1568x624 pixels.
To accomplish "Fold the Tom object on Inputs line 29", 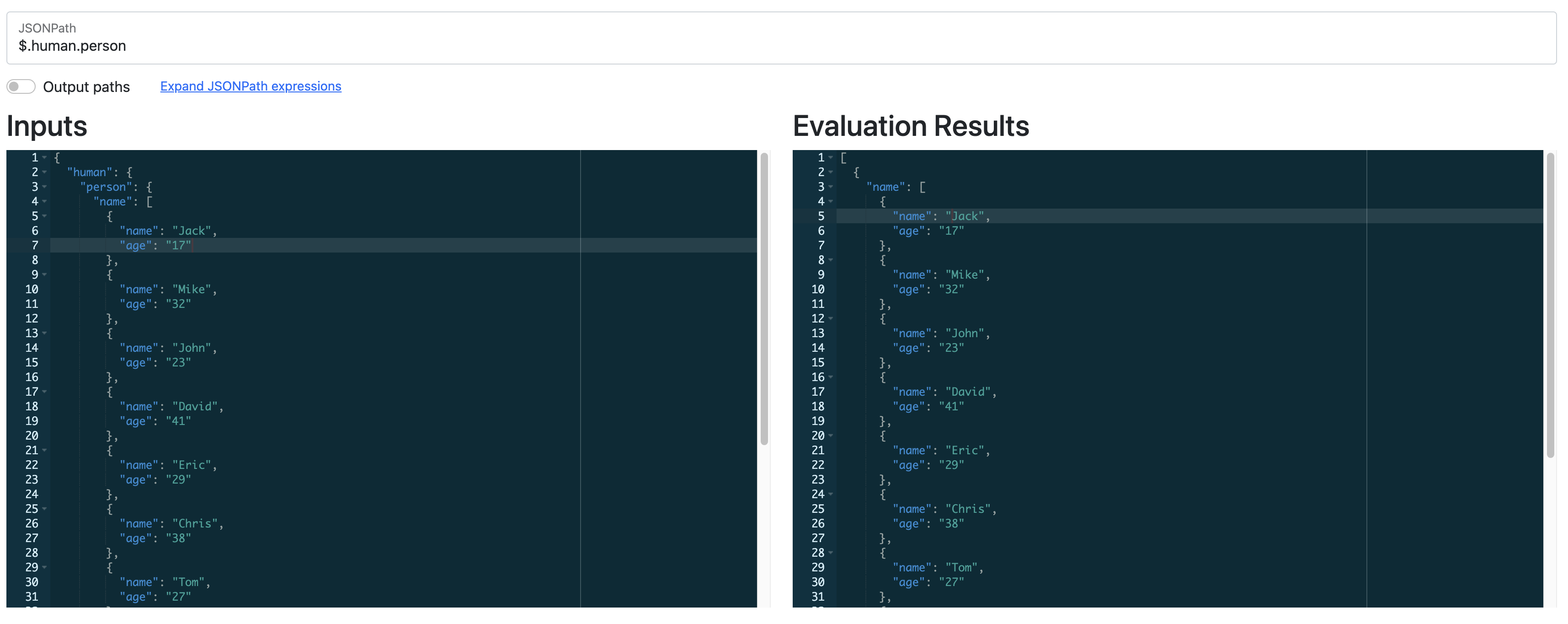I will 44,568.
